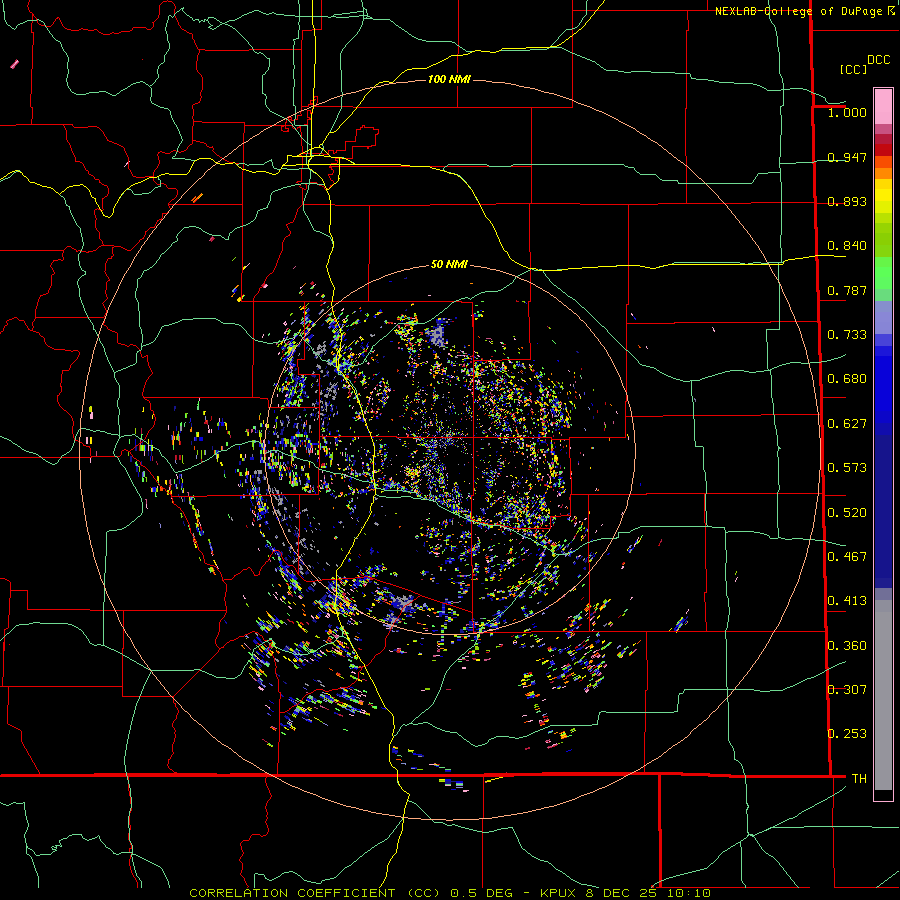Click the 10:10 timestamp in the caption
900x900 pixels.
(x=689, y=893)
